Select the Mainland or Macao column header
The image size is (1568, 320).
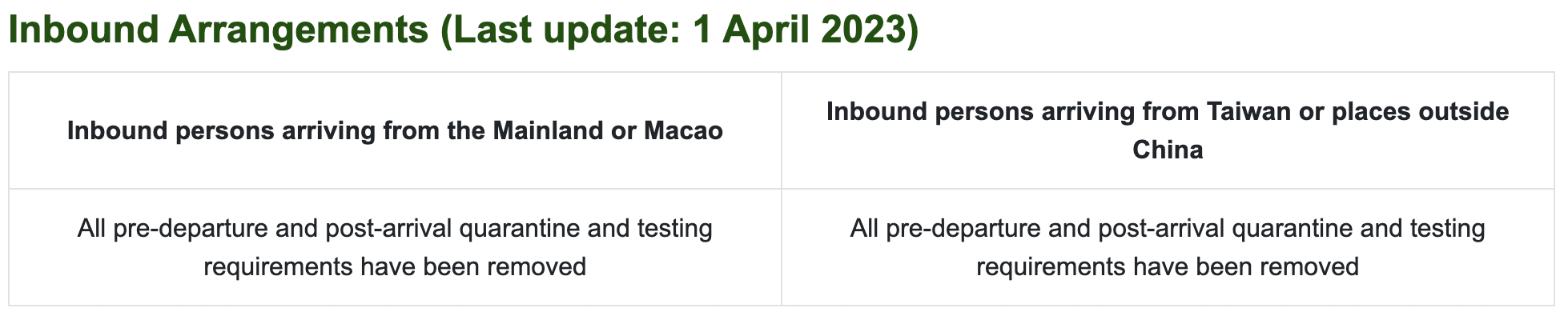click(395, 130)
